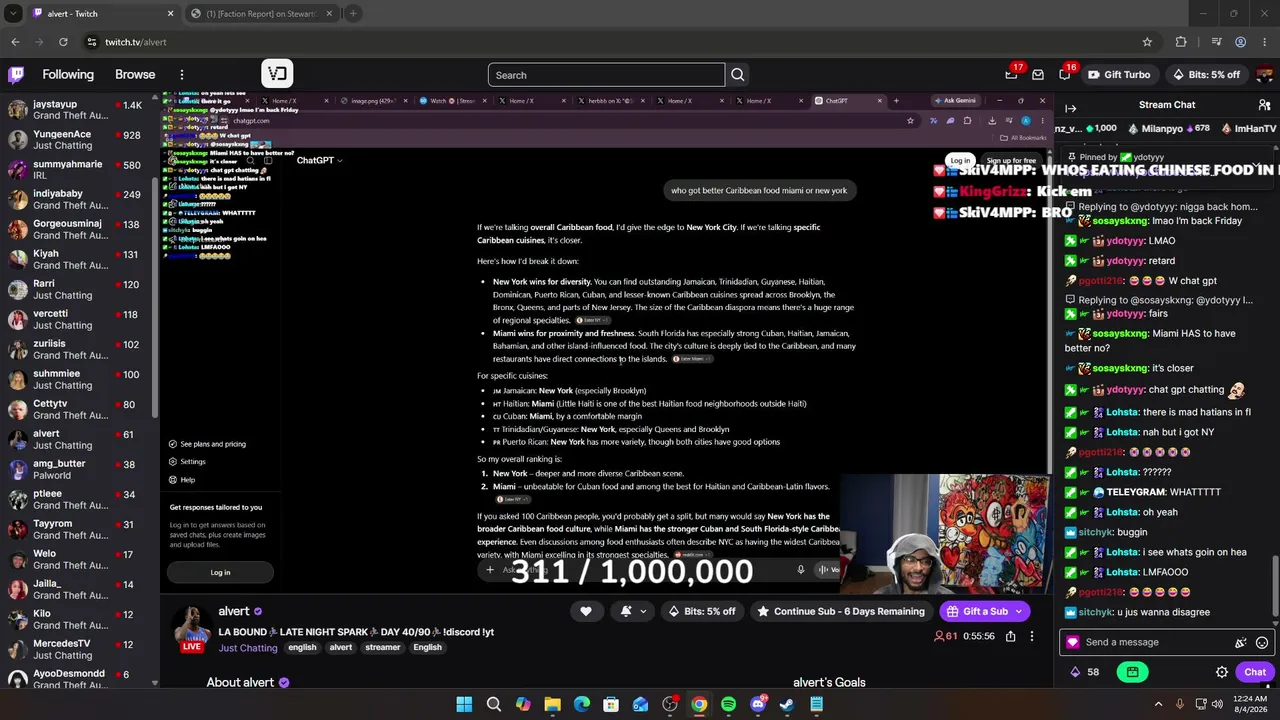Image resolution: width=1280 pixels, height=720 pixels.
Task: Click the lowercase english tag
Action: [x=302, y=648]
